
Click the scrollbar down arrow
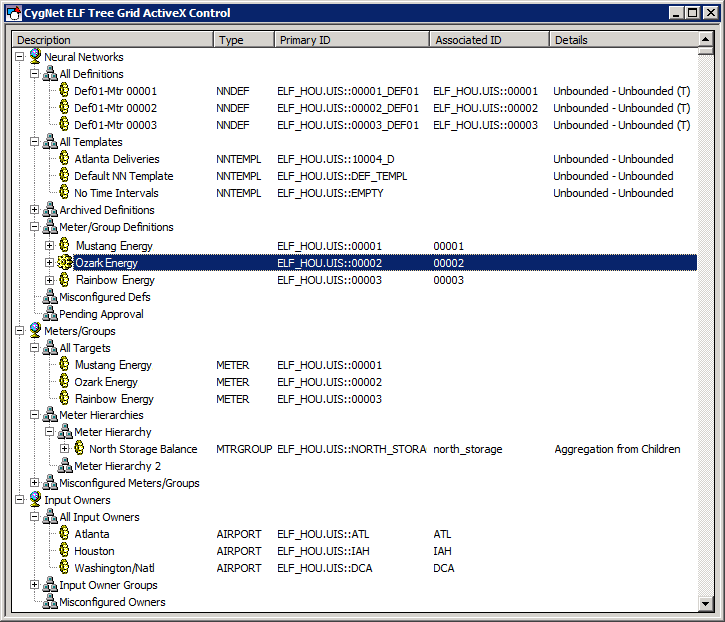tap(706, 603)
